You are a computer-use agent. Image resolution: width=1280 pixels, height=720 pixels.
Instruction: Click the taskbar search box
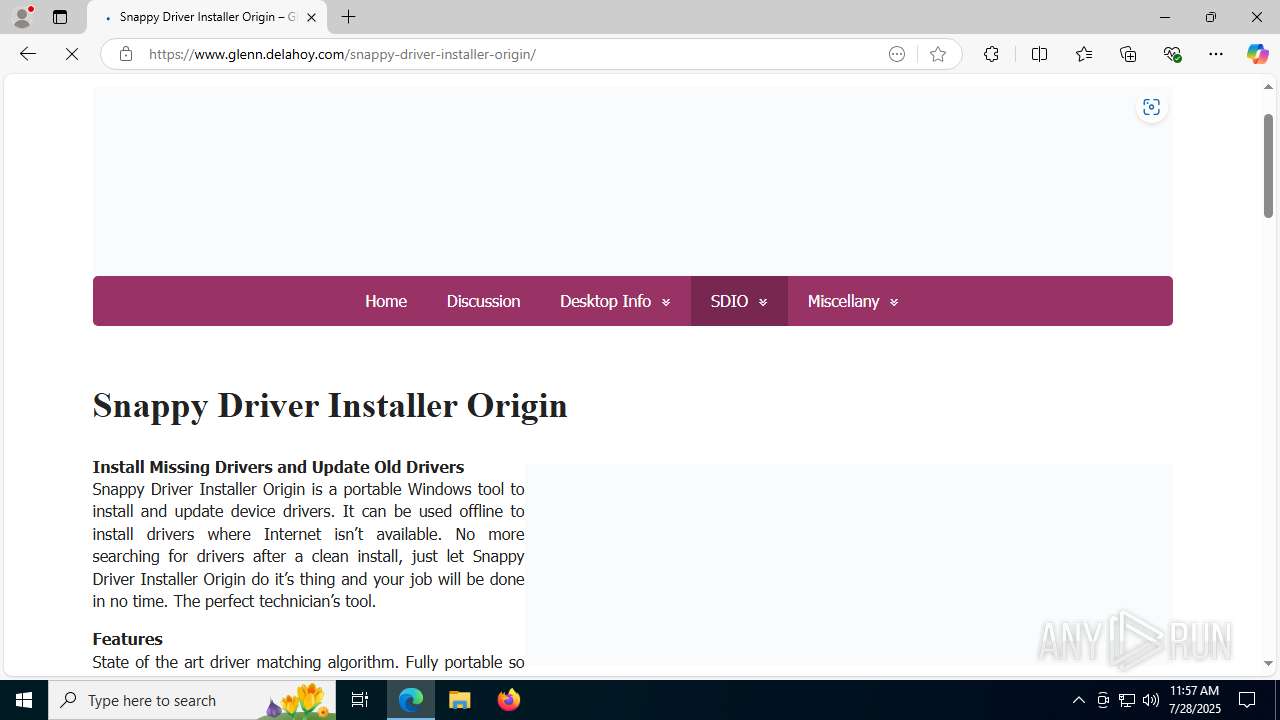pyautogui.click(x=192, y=700)
